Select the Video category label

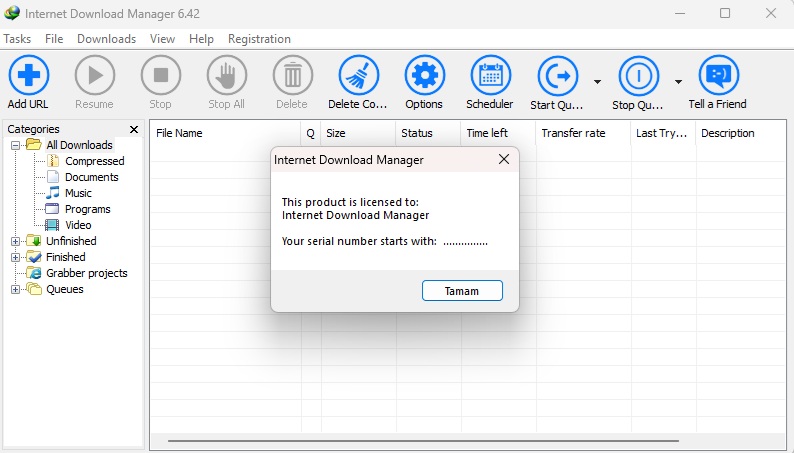click(x=78, y=225)
